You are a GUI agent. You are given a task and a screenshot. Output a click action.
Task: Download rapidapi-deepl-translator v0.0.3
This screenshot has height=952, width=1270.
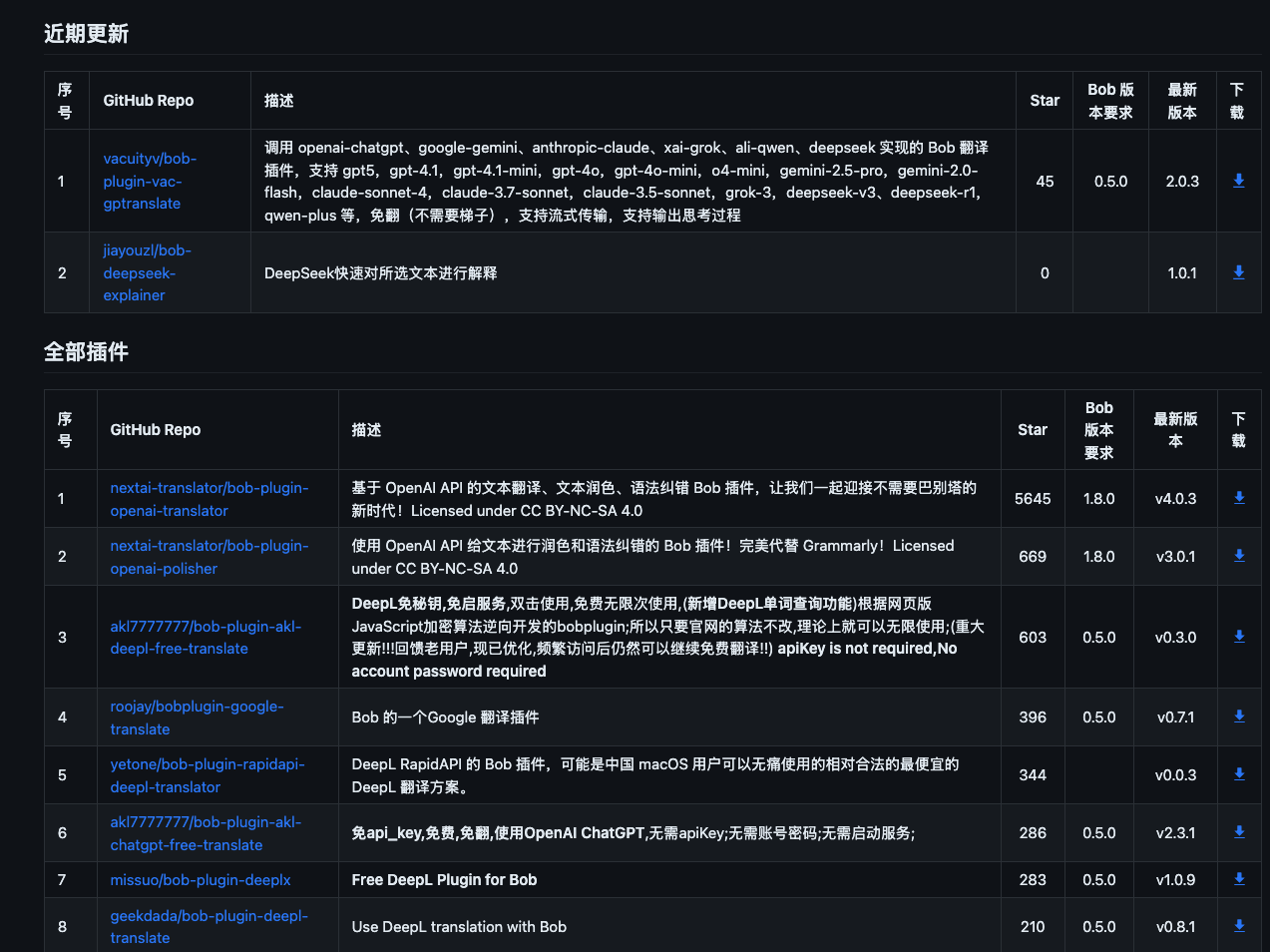tap(1239, 774)
